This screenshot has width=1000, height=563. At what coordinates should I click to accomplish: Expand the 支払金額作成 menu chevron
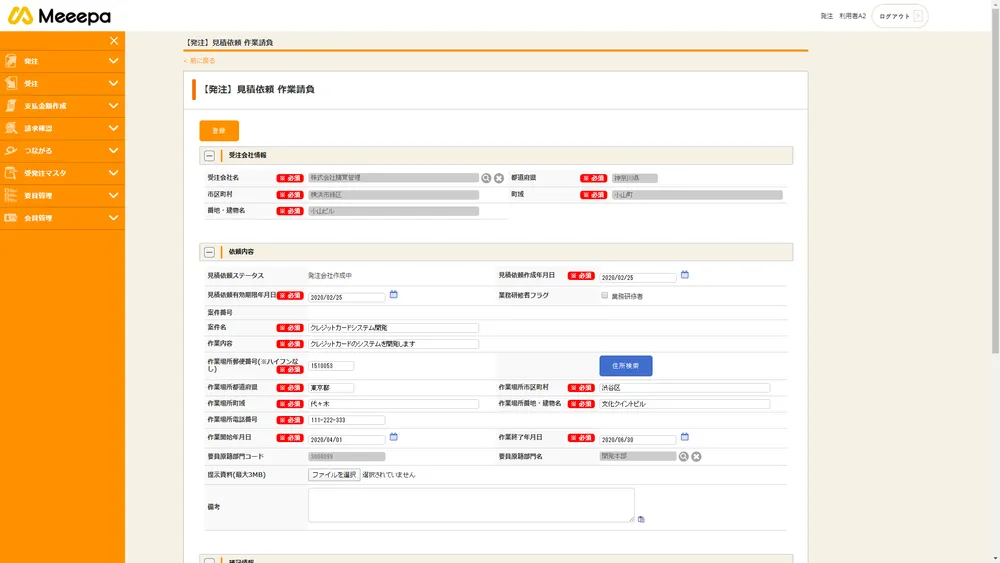pos(114,105)
